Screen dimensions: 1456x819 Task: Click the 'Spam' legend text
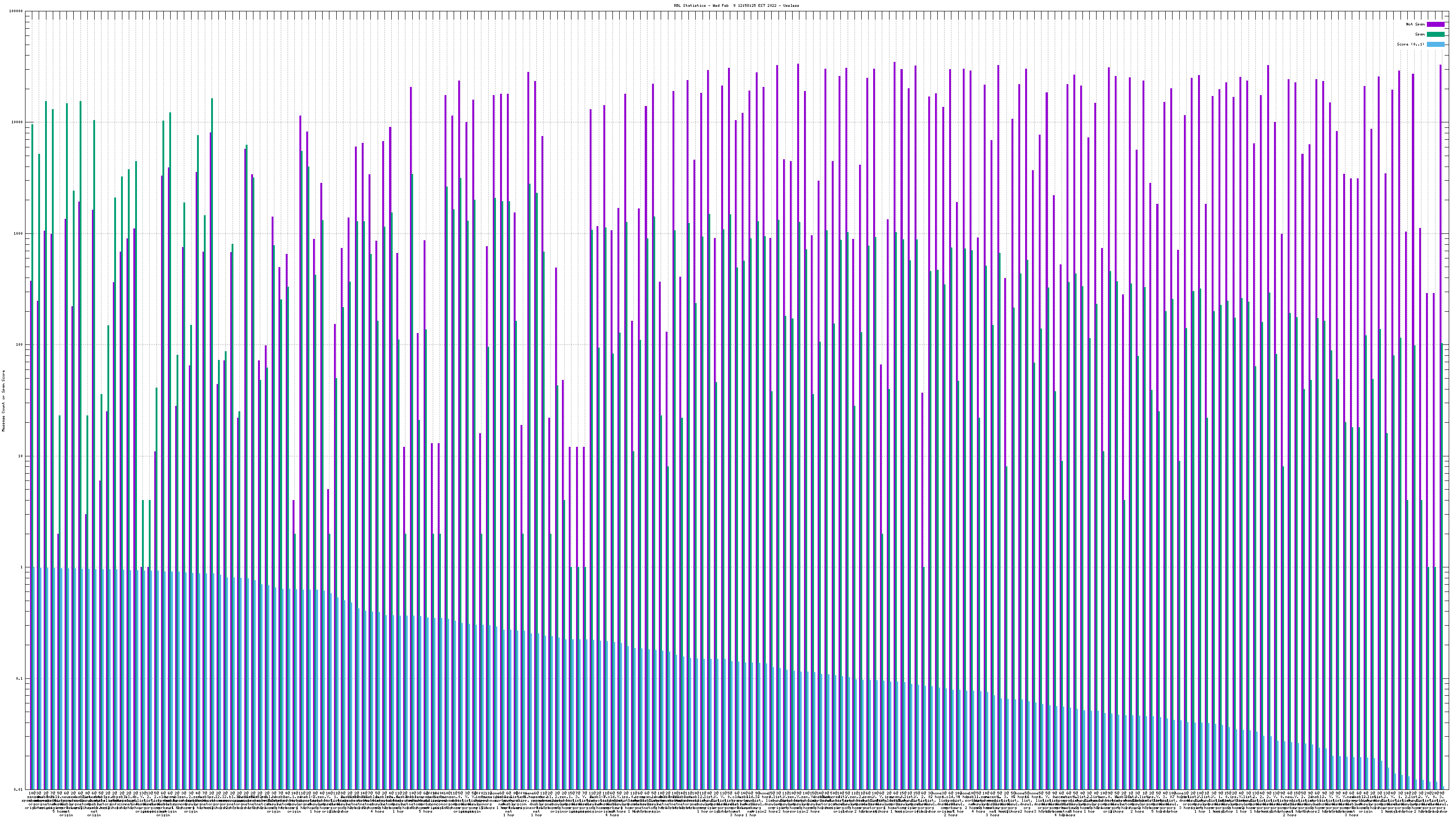1420,35
